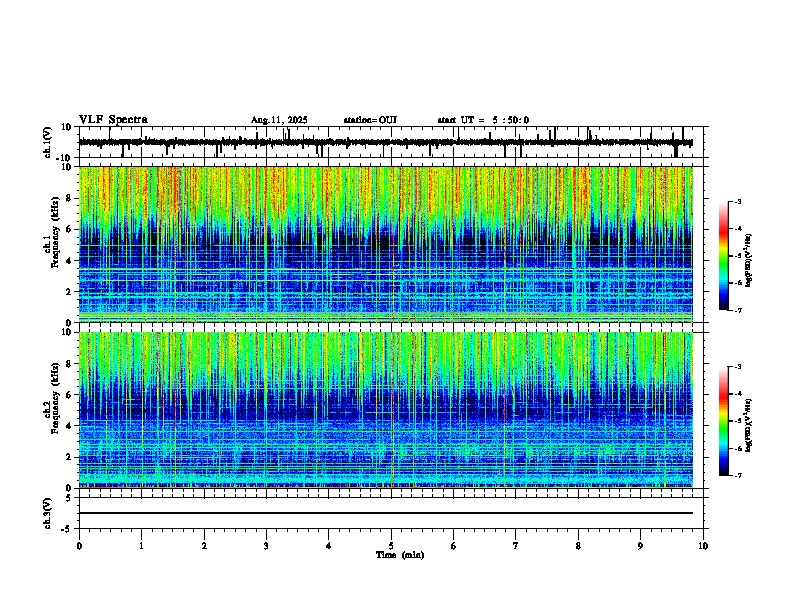The height and width of the screenshot is (612, 792).
Task: Select the date text "Aug.11, 2025"
Action: (x=279, y=120)
